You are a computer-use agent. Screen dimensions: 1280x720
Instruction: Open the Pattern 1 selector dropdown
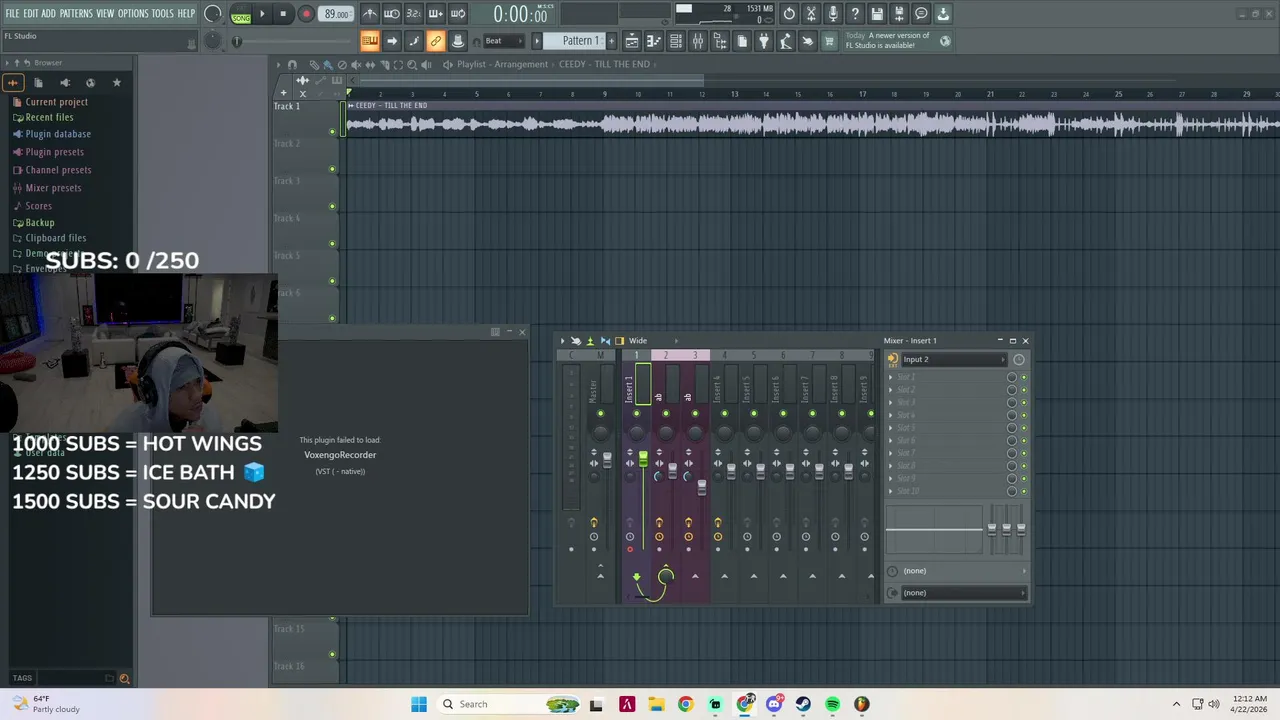580,41
